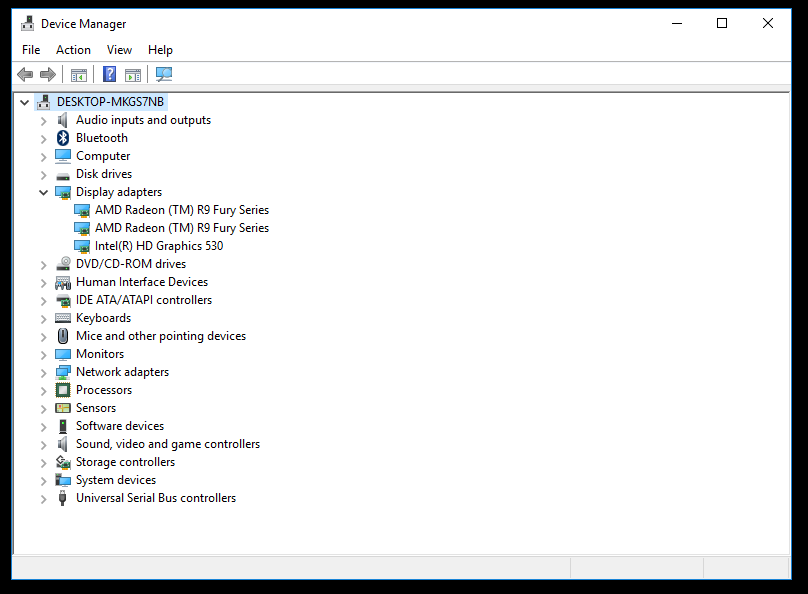Select the DESKTOP-MKGS7NB computer name
Screen dimensions: 808x594
[x=110, y=102]
